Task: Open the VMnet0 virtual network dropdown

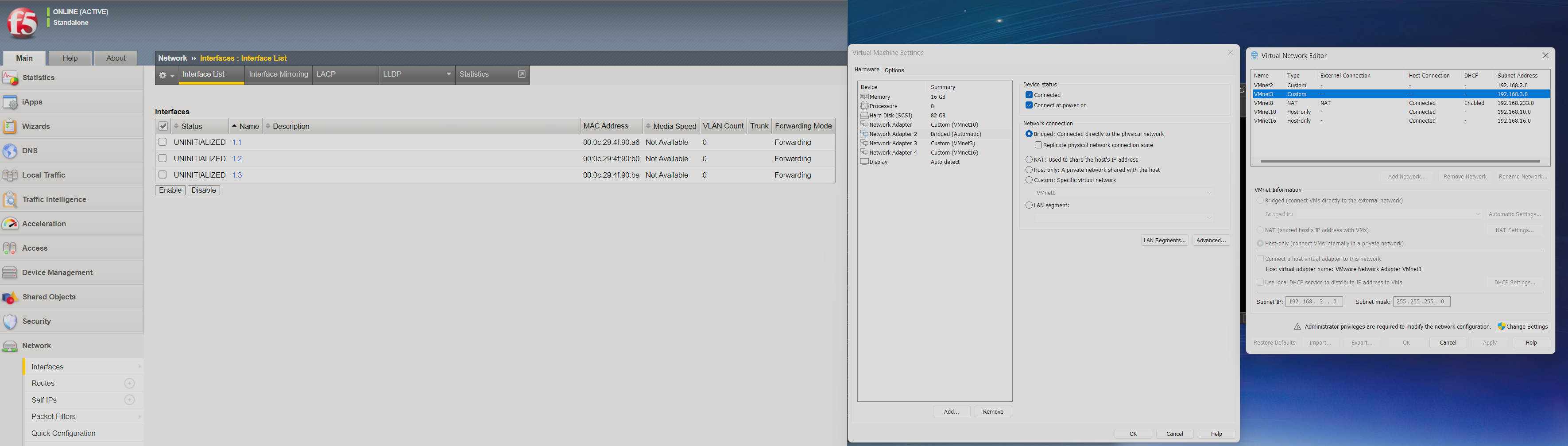Action: [x=1209, y=192]
